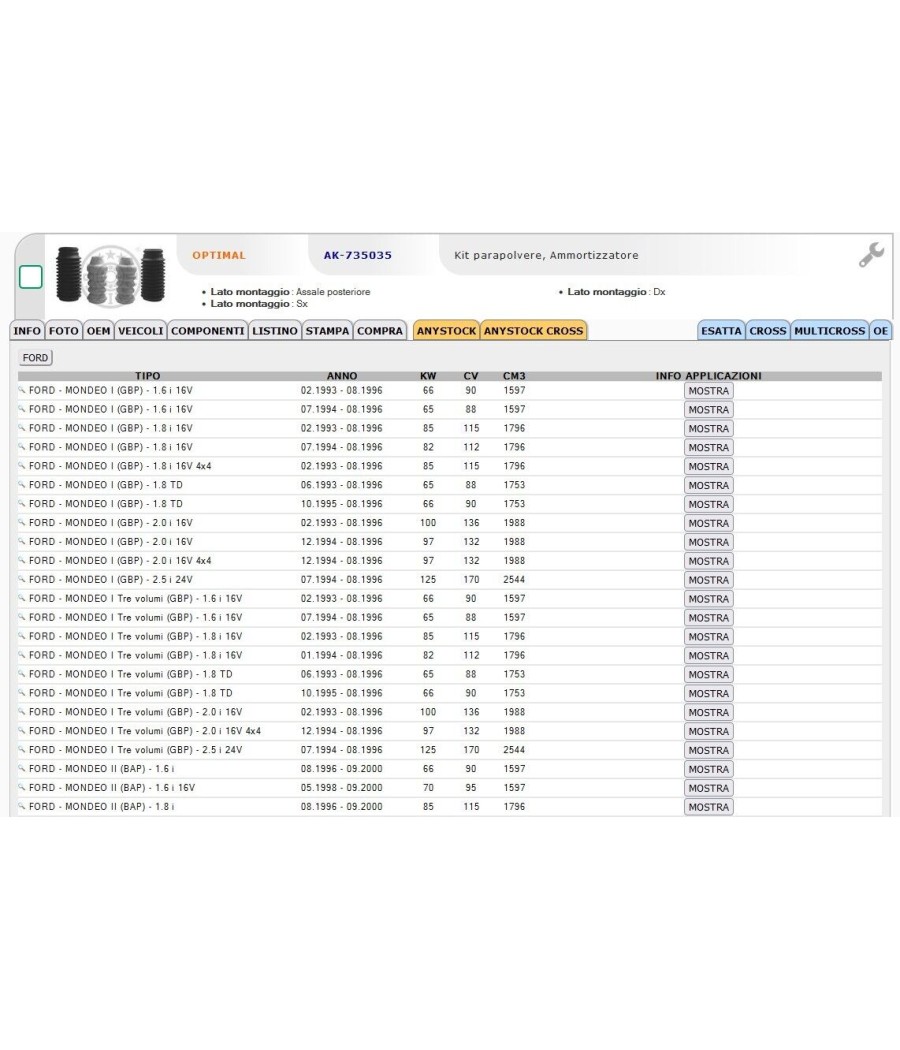Select the orange ANYSTOCK tab
This screenshot has width=900, height=1050.
[x=447, y=331]
